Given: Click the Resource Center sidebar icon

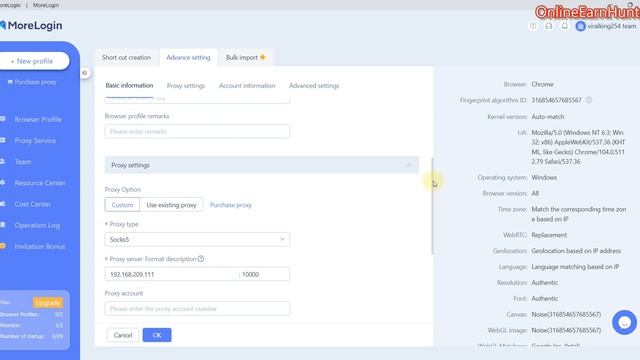Looking at the screenshot, I should coord(3,183).
